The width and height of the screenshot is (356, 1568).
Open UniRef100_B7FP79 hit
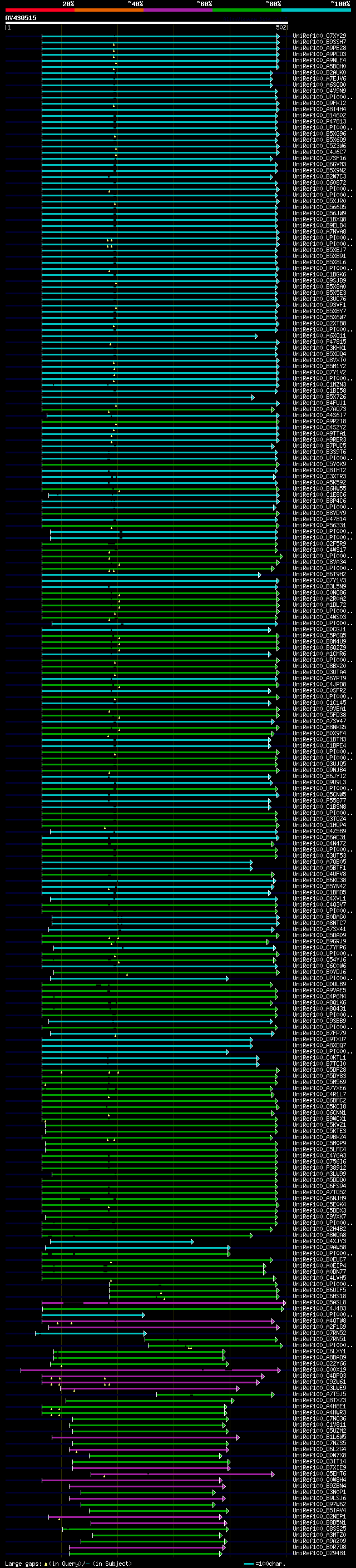pos(319,1033)
